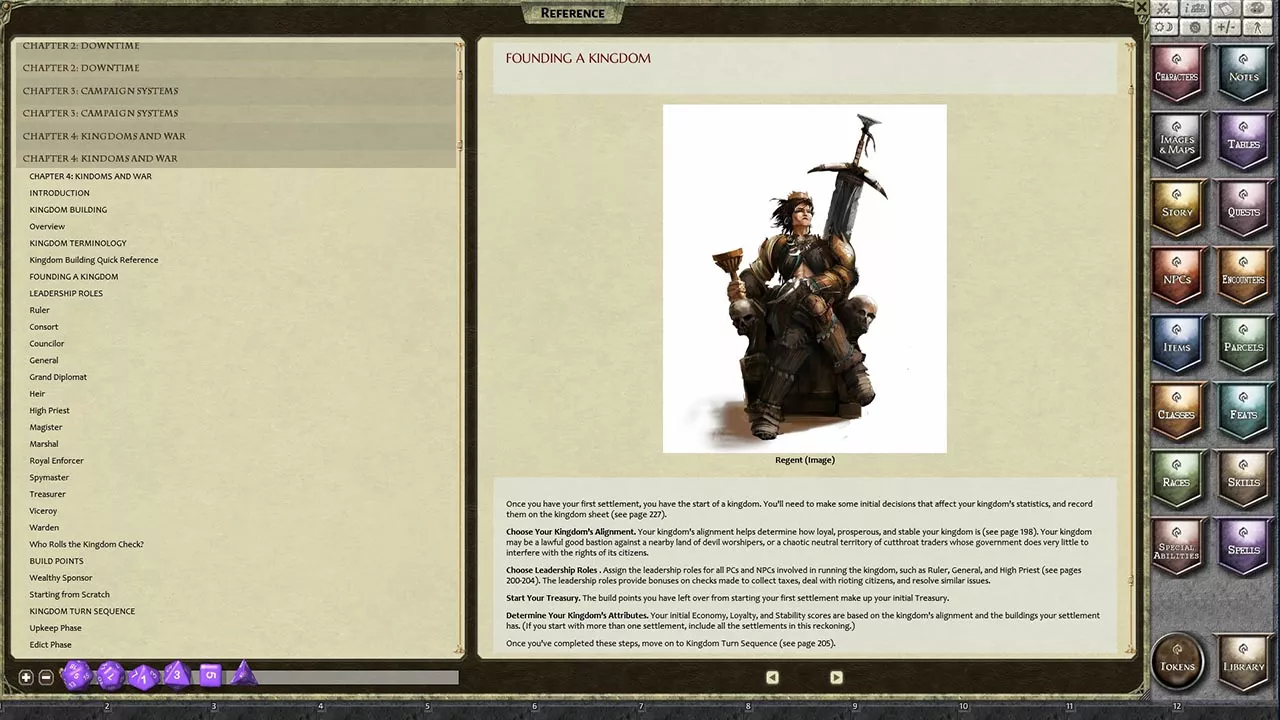The height and width of the screenshot is (720, 1280).
Task: Select Kingdom Building entry
Action: pos(68,210)
